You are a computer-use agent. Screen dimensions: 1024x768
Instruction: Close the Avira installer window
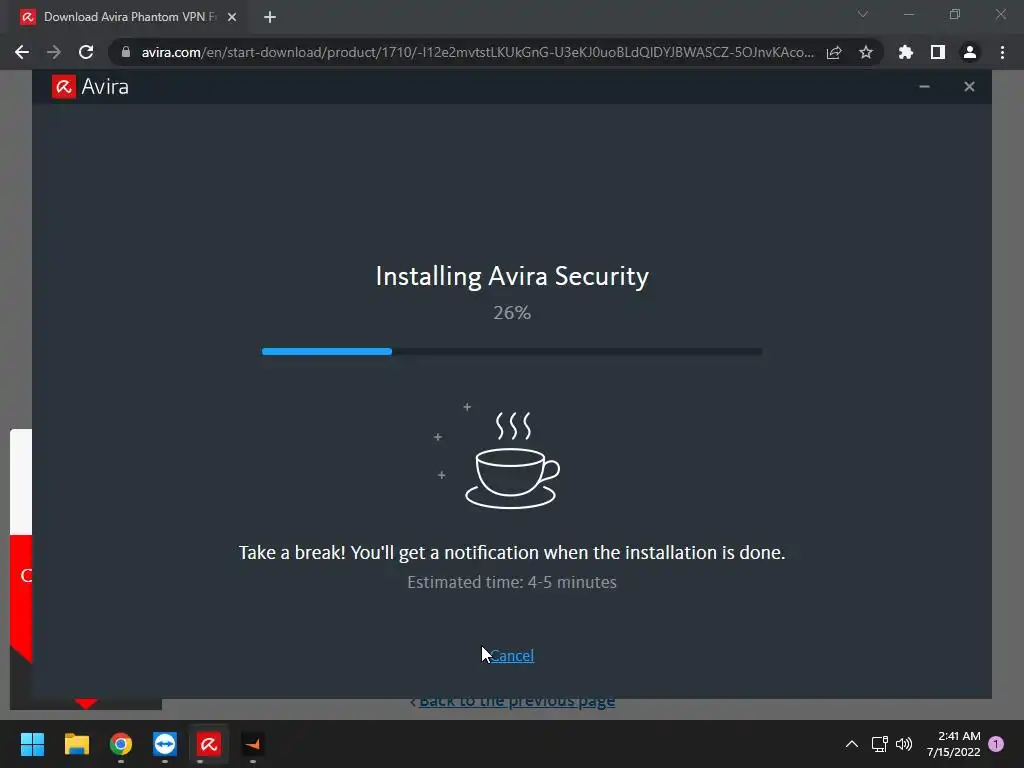[x=969, y=87]
